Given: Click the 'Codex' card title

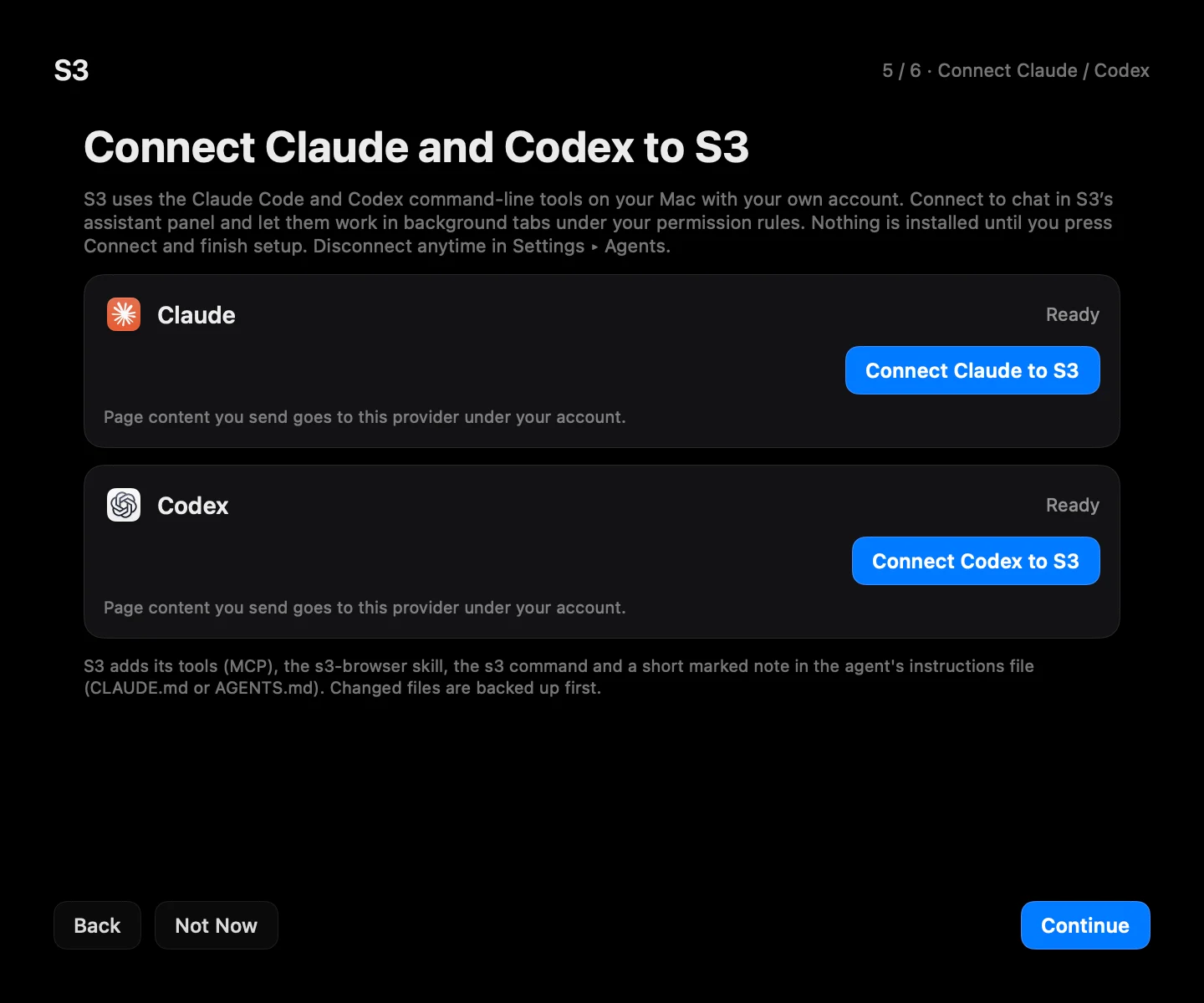Looking at the screenshot, I should tap(193, 506).
